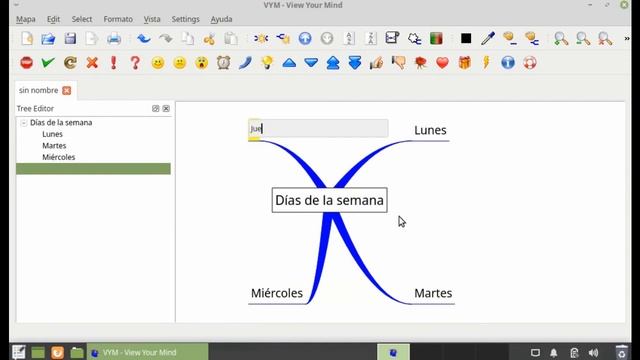Set the blue info circle flag
The image size is (640, 360).
click(508, 63)
